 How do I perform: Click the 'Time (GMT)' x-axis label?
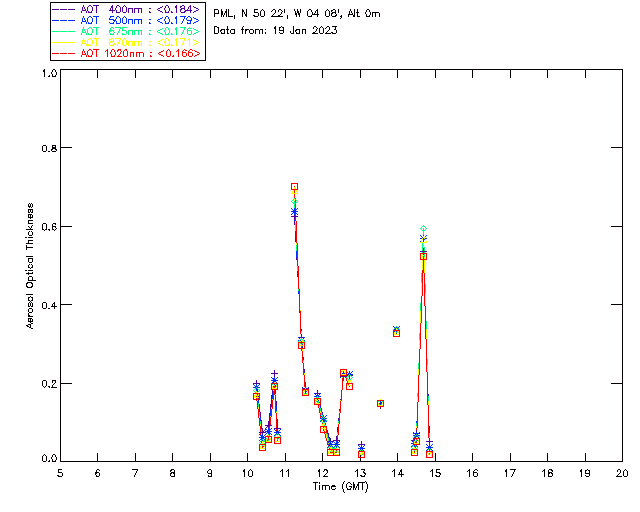coord(342,485)
